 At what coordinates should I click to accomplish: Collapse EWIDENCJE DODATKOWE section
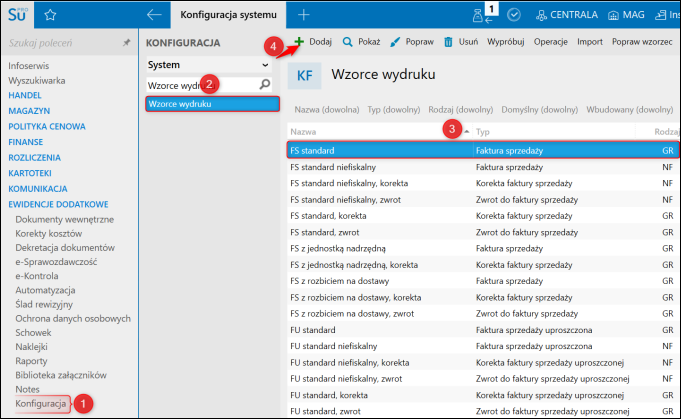(x=58, y=205)
